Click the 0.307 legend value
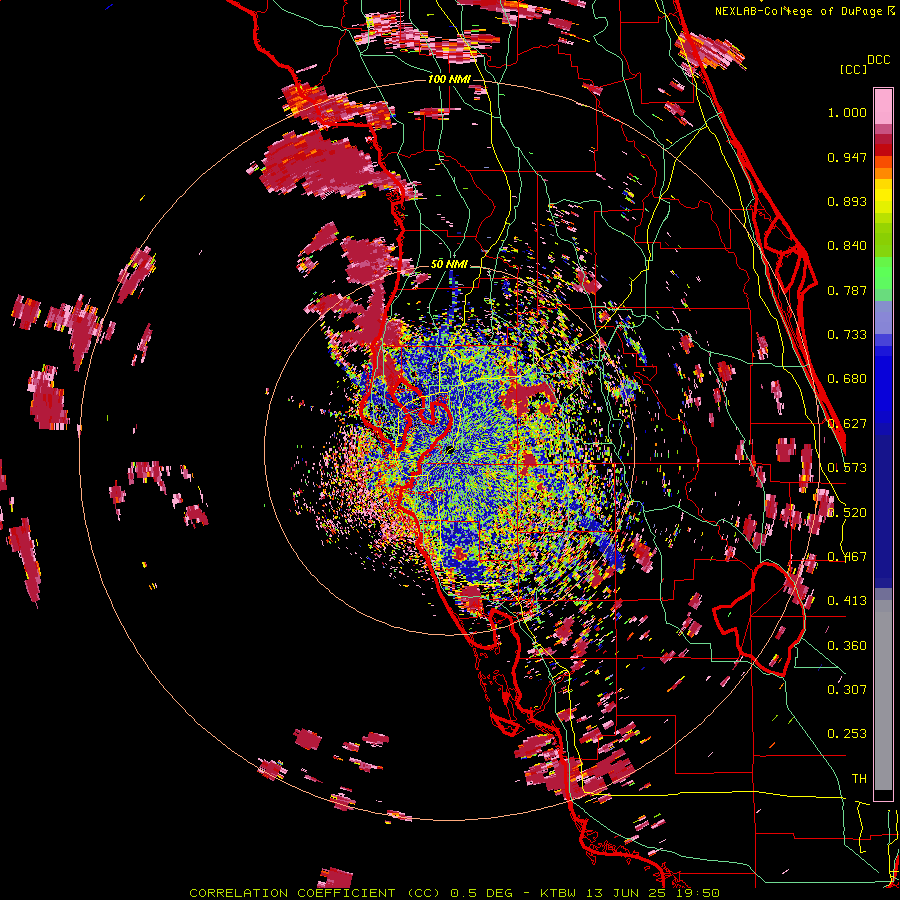The height and width of the screenshot is (900, 900). [847, 690]
